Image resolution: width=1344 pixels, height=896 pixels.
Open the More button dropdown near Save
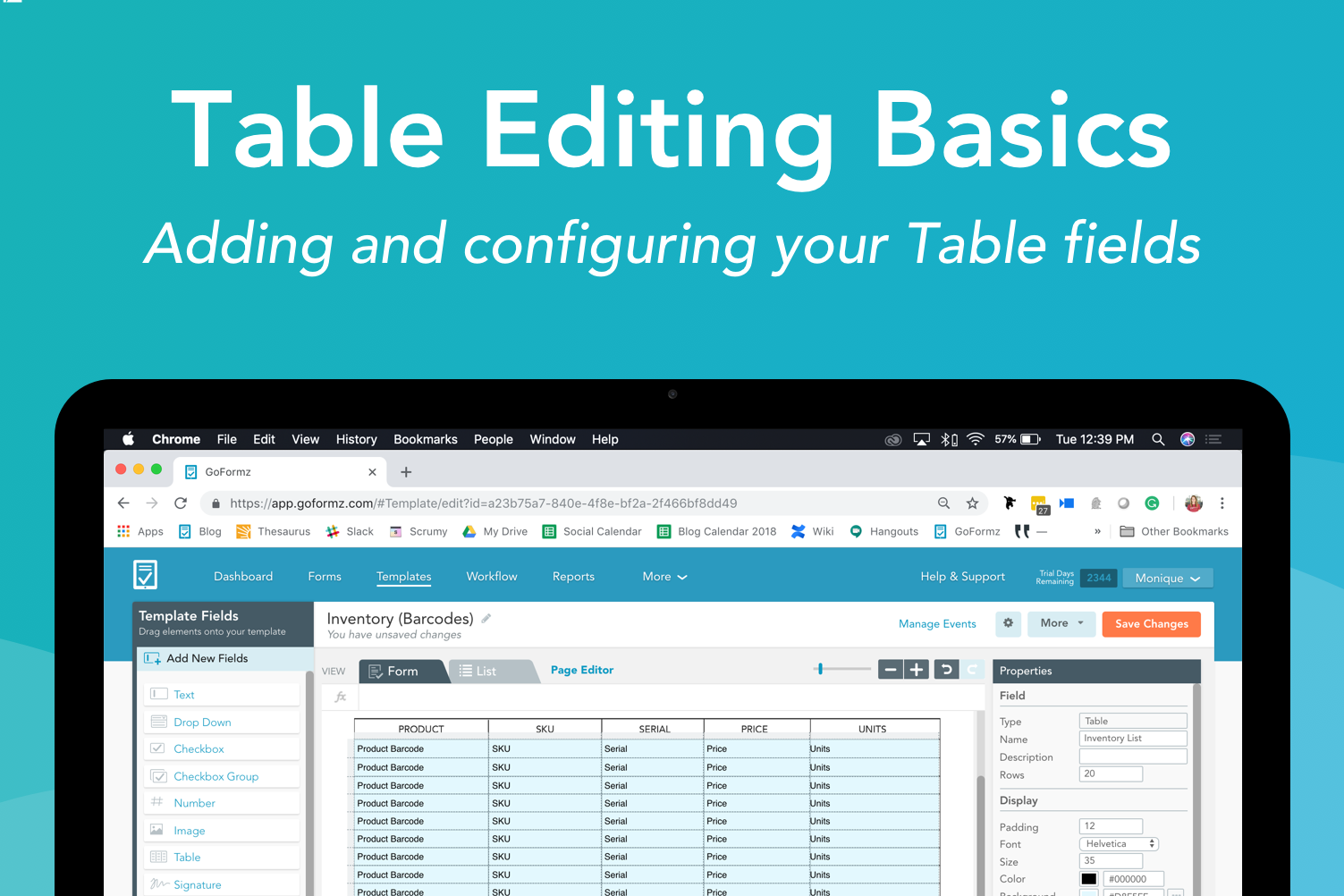coord(1061,623)
